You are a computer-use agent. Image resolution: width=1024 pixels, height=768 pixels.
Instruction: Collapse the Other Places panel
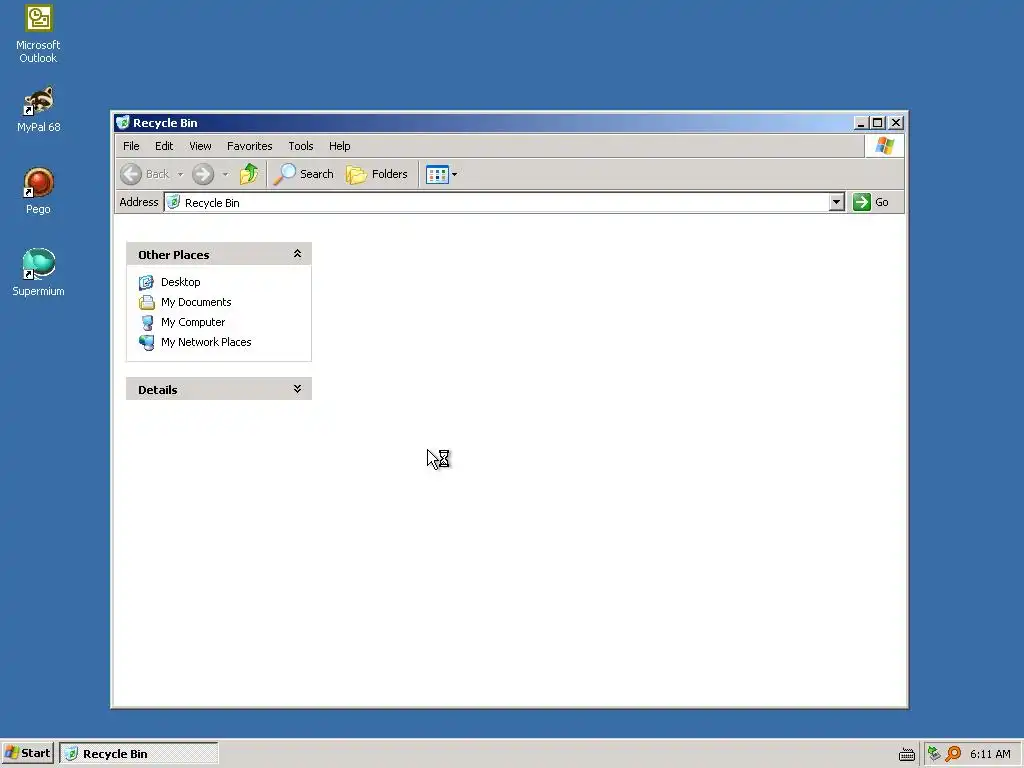point(297,254)
